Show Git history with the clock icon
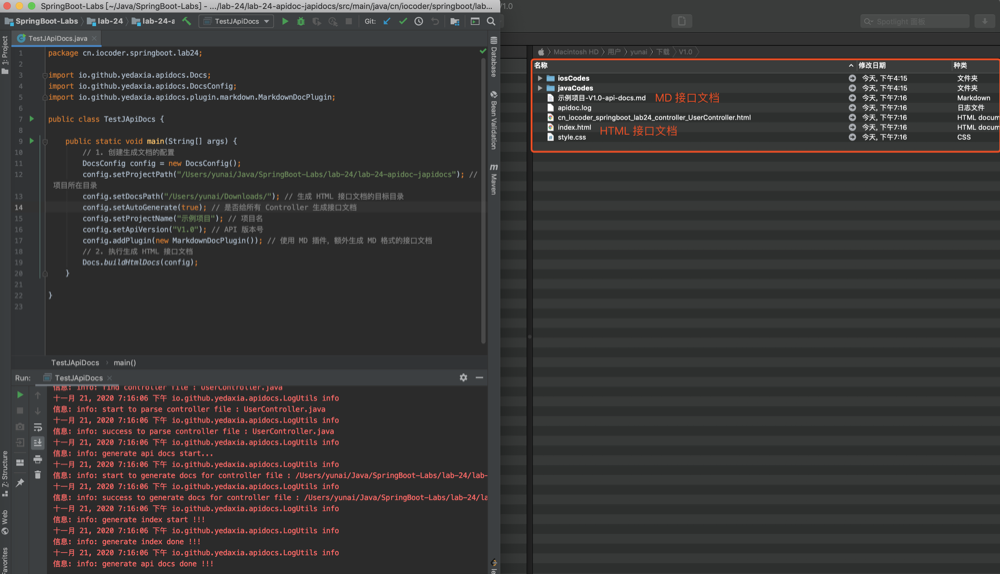The height and width of the screenshot is (574, 1000). [419, 21]
